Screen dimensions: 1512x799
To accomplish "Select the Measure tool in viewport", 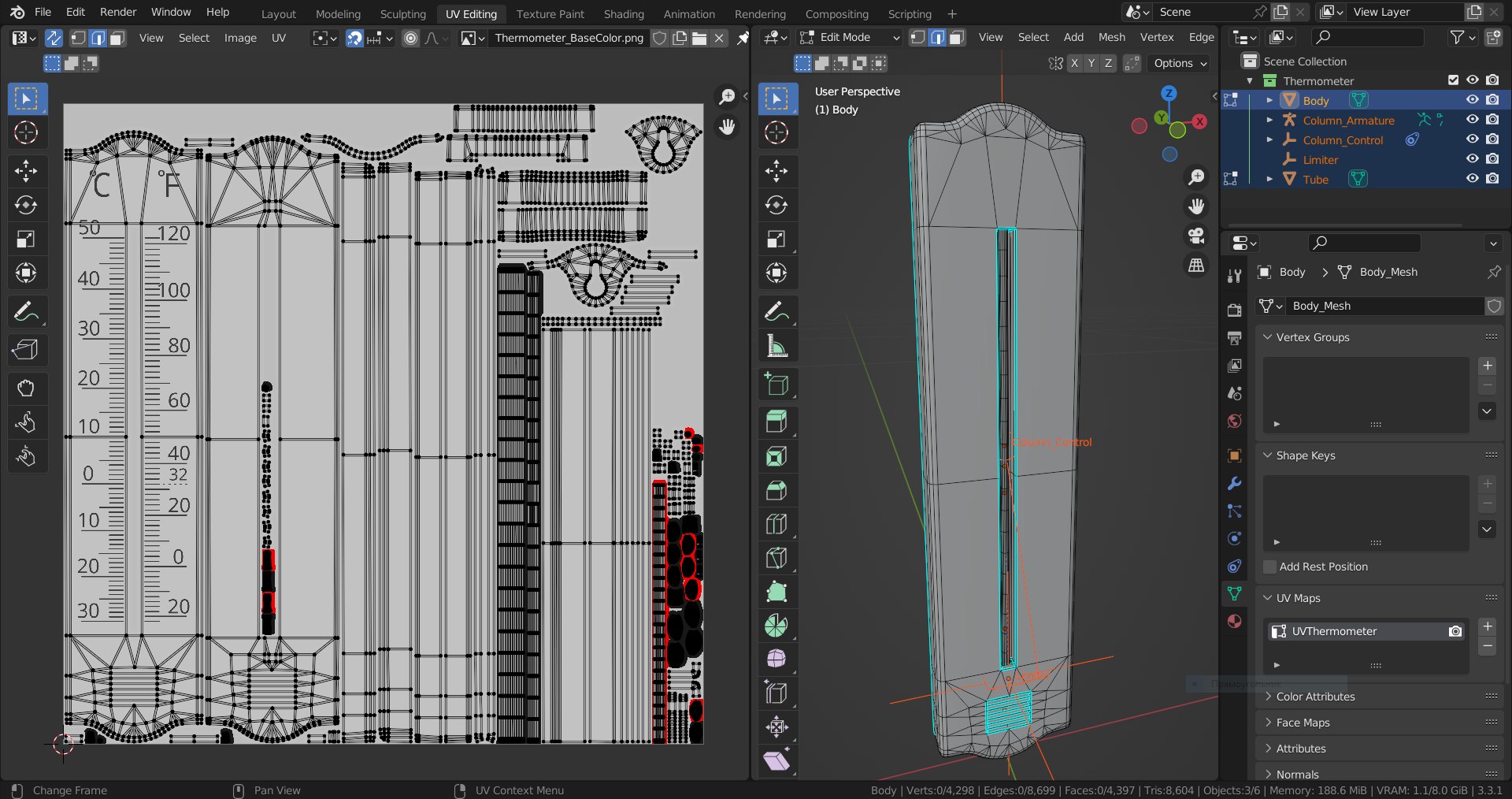I will tap(776, 346).
